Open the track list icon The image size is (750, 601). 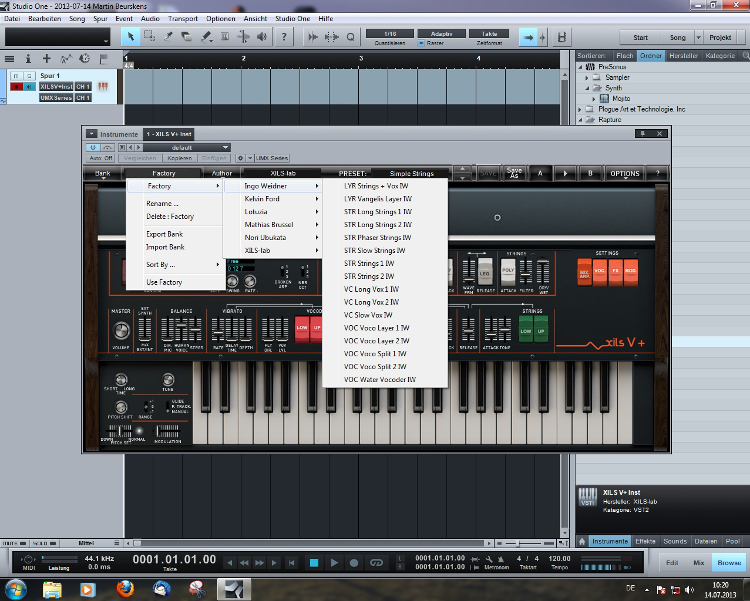(9, 59)
